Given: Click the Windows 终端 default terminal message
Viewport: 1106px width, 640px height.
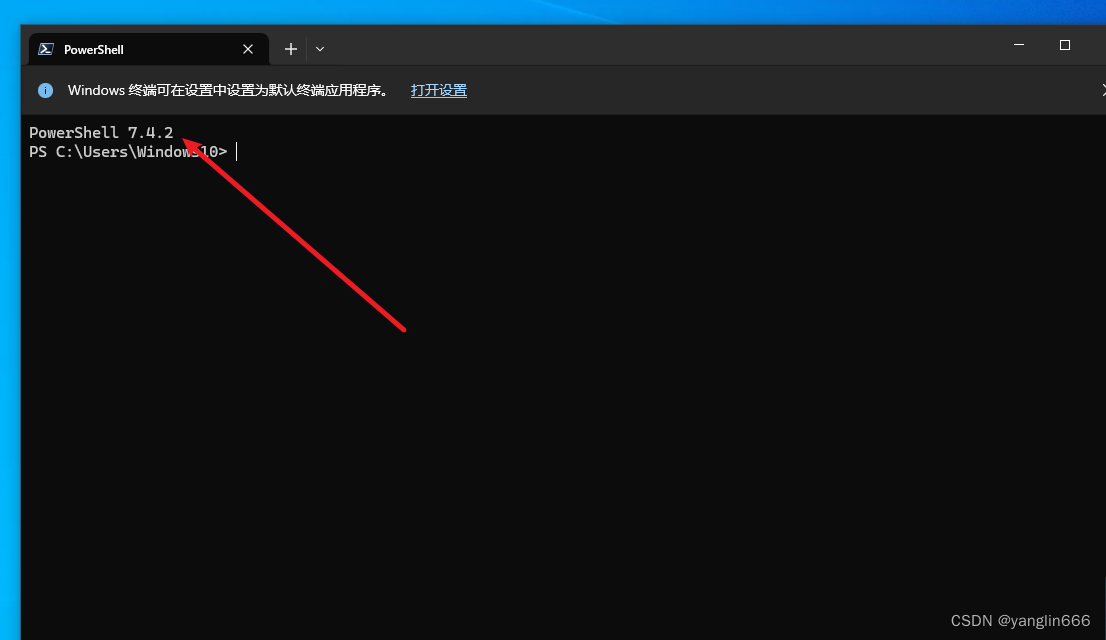Looking at the screenshot, I should [228, 90].
